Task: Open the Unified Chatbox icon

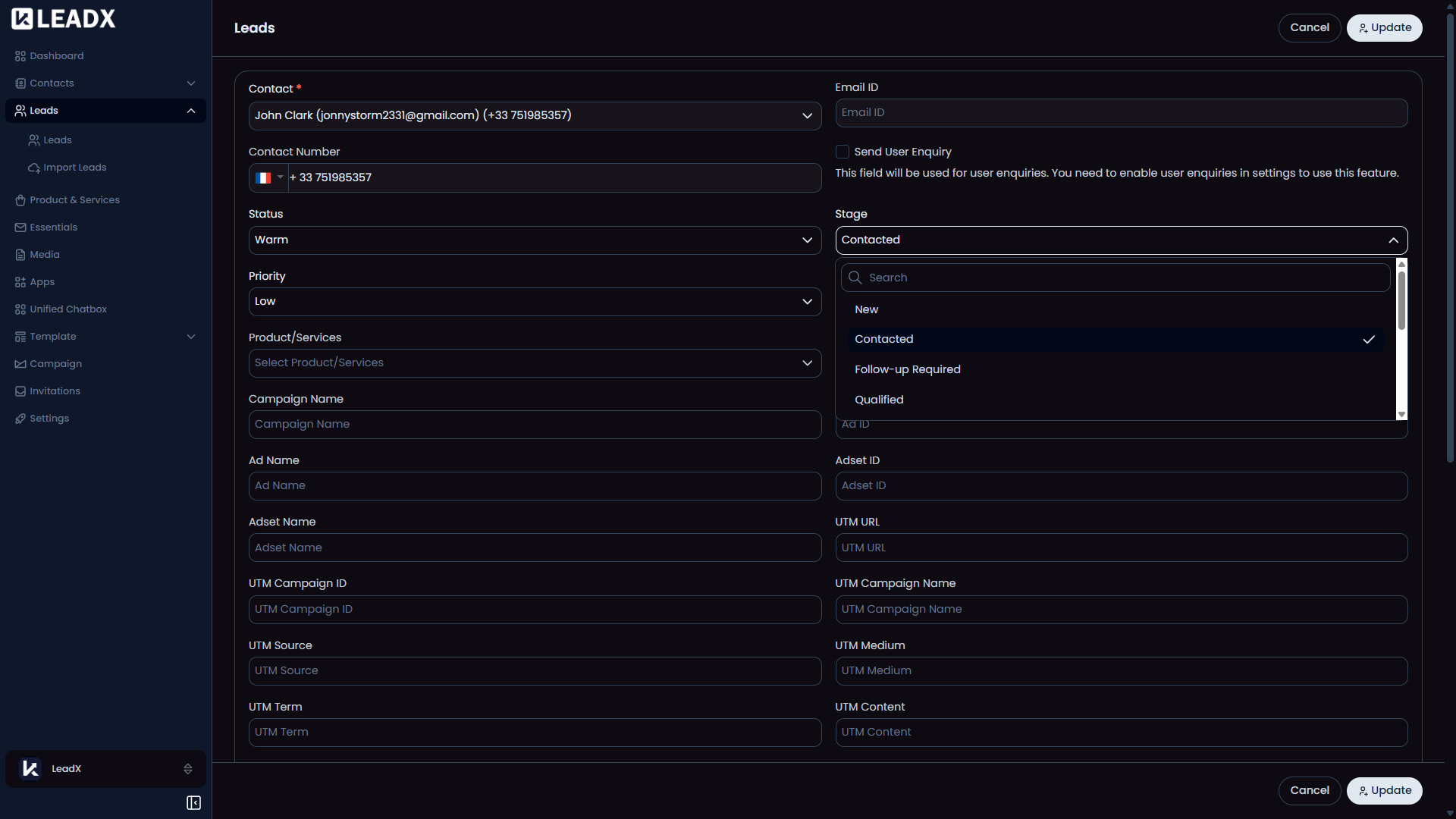Action: (x=20, y=309)
